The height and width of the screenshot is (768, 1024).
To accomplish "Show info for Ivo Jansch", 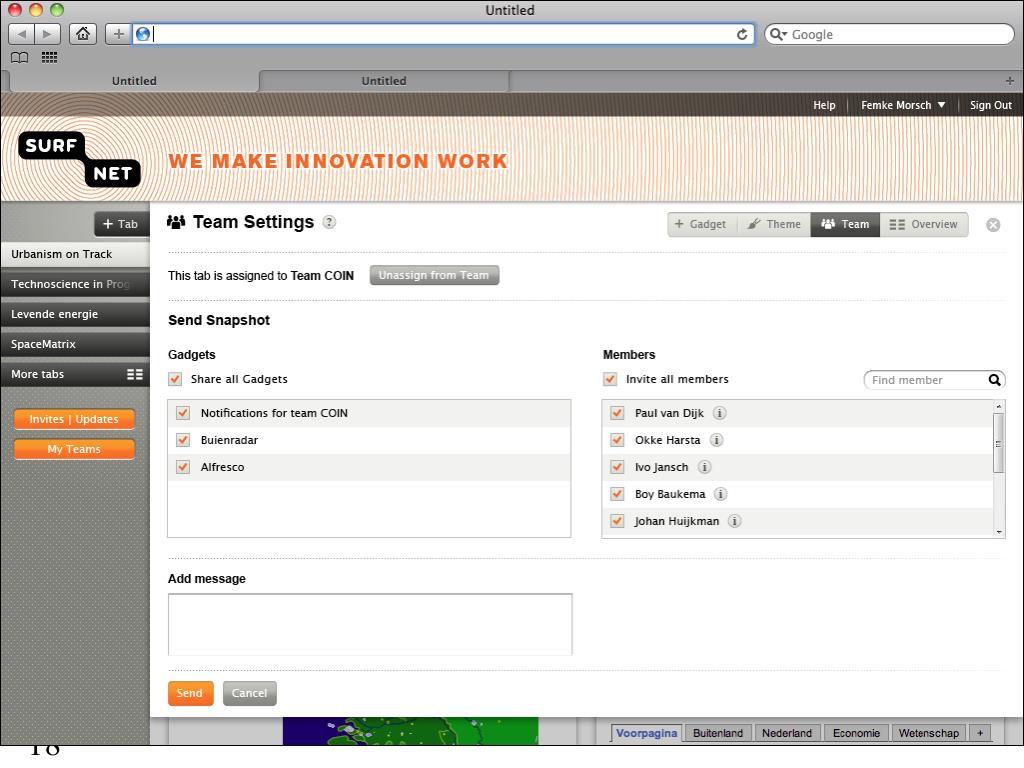I will click(x=704, y=467).
